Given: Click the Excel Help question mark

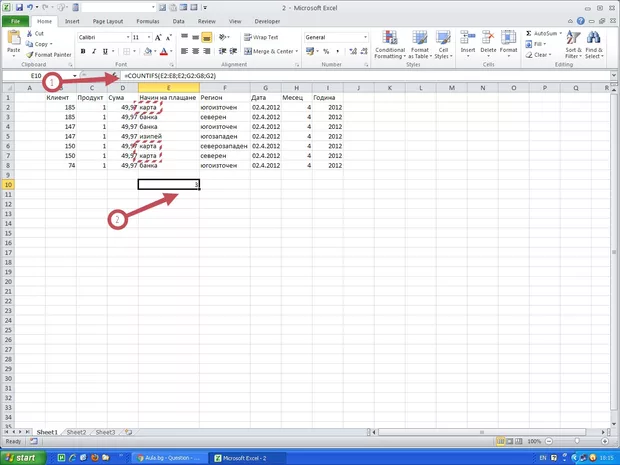Looking at the screenshot, I should click(580, 21).
